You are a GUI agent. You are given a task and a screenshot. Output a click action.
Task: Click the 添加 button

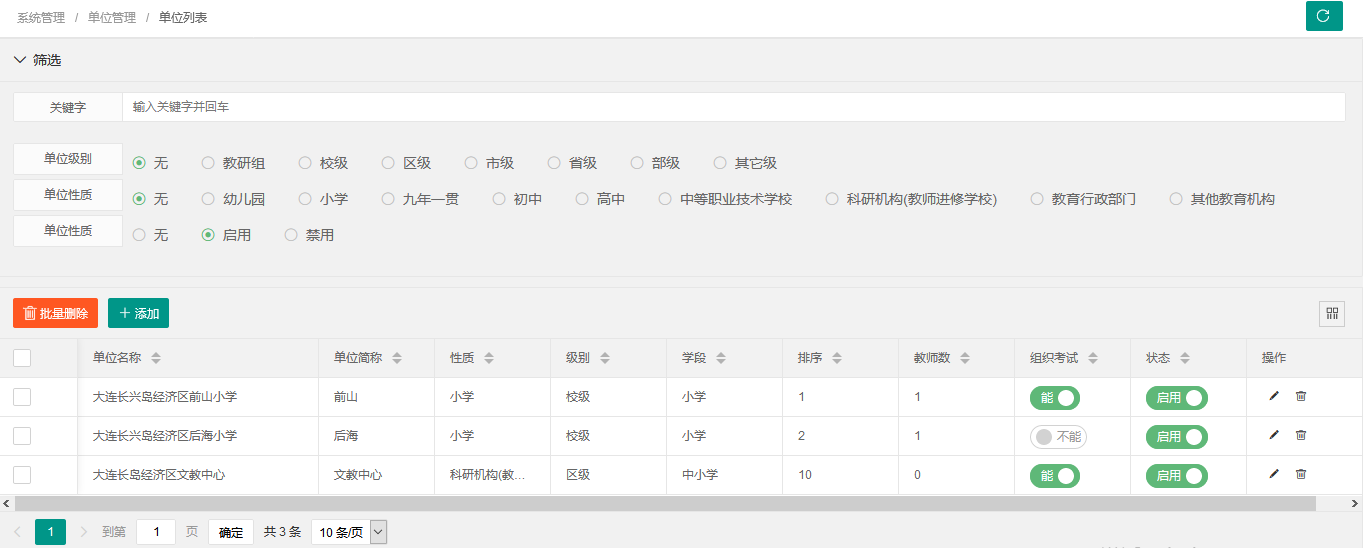pos(138,313)
